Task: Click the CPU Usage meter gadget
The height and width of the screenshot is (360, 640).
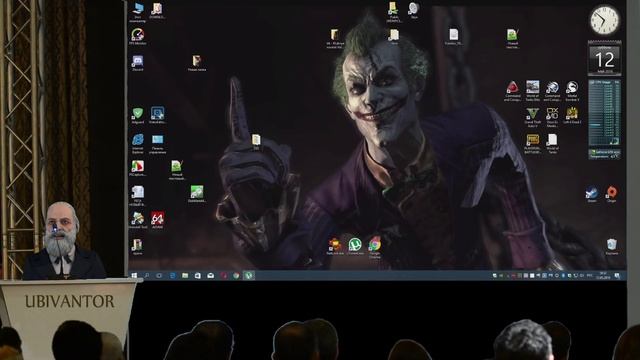Action: click(x=604, y=113)
